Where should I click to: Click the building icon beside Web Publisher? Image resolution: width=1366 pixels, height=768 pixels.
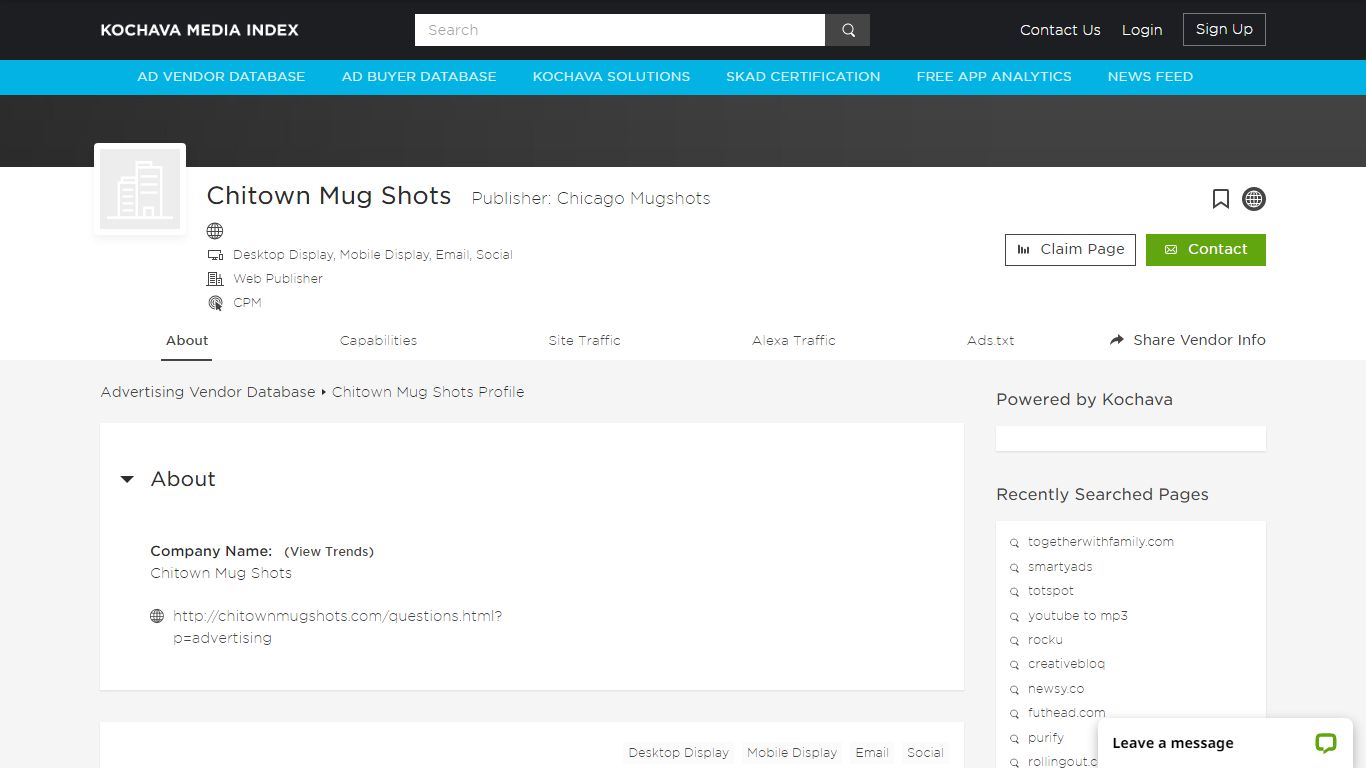(x=215, y=279)
